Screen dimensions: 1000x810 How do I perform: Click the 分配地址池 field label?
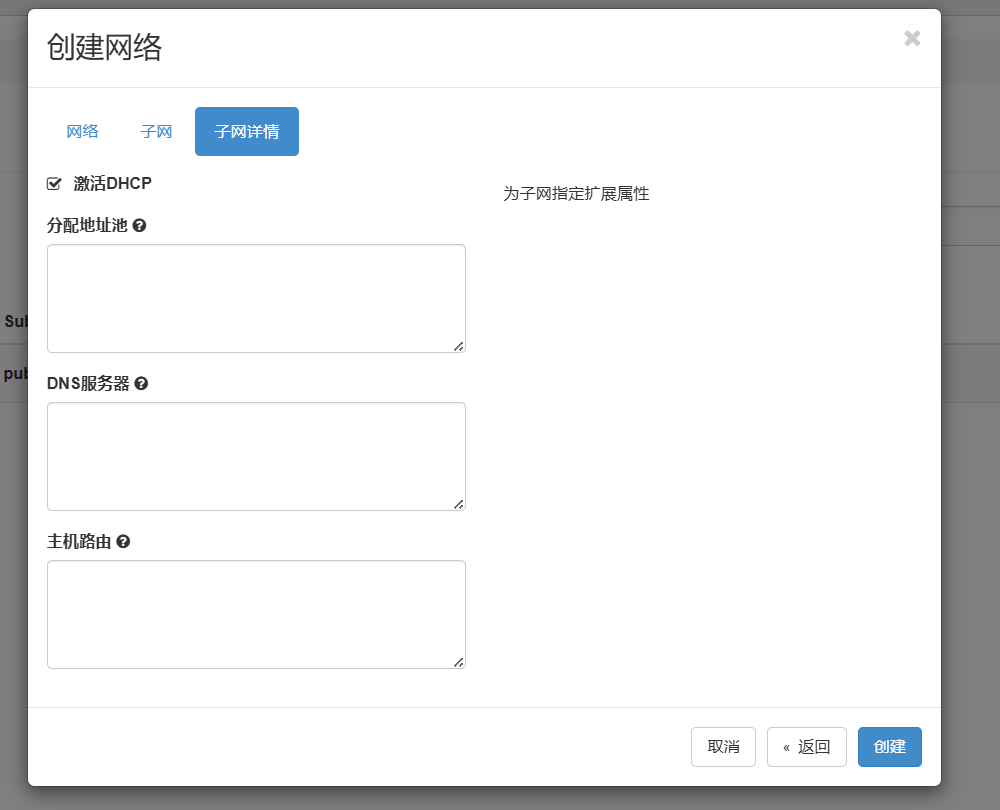pos(87,225)
